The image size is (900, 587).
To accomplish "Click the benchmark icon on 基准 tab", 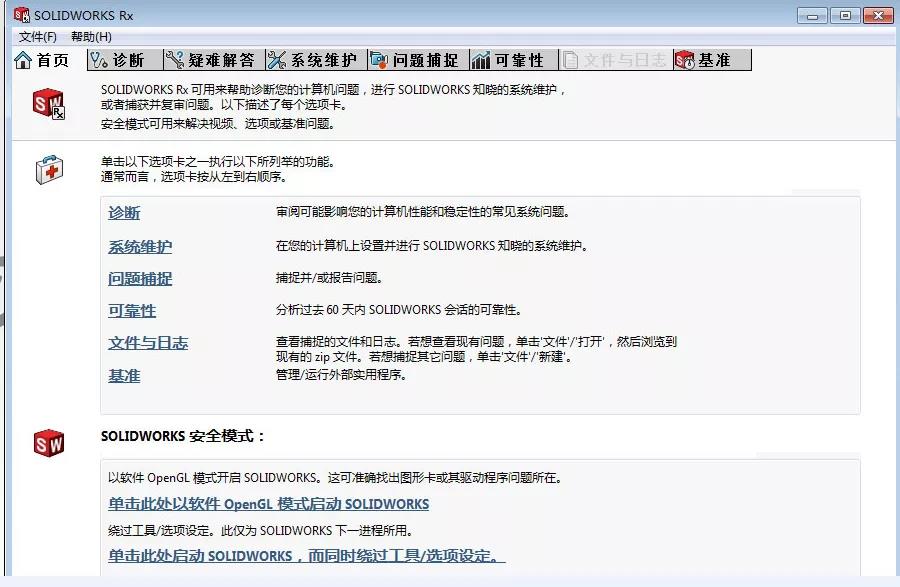I will pyautogui.click(x=685, y=60).
